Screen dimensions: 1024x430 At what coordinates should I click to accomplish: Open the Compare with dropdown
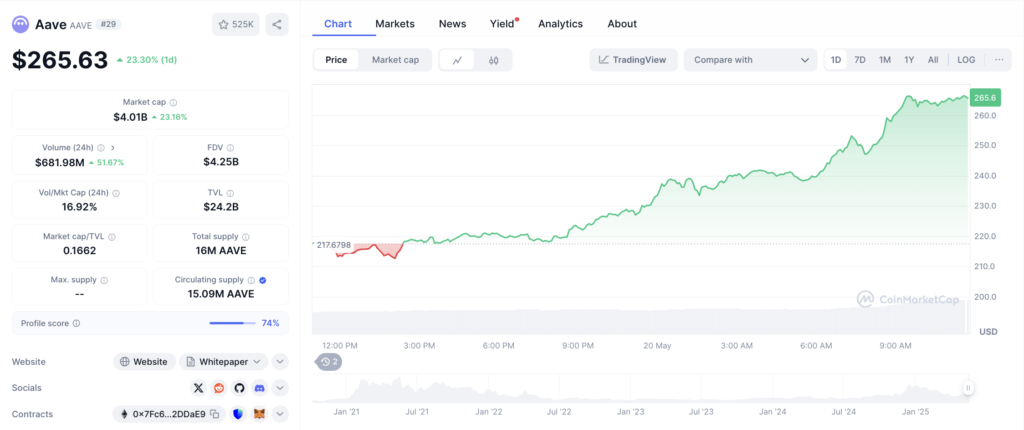tap(750, 60)
